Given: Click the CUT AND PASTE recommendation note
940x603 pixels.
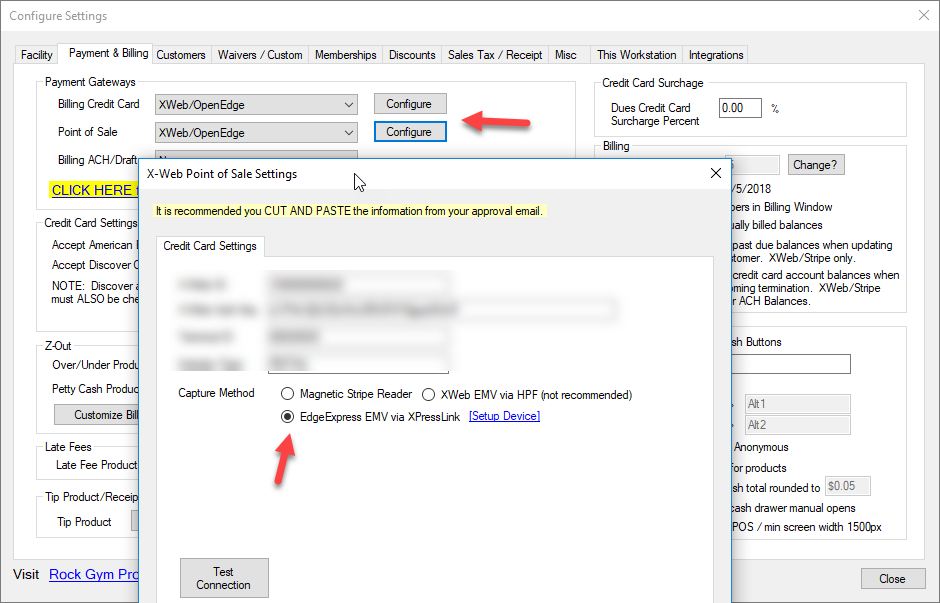Looking at the screenshot, I should pyautogui.click(x=350, y=211).
